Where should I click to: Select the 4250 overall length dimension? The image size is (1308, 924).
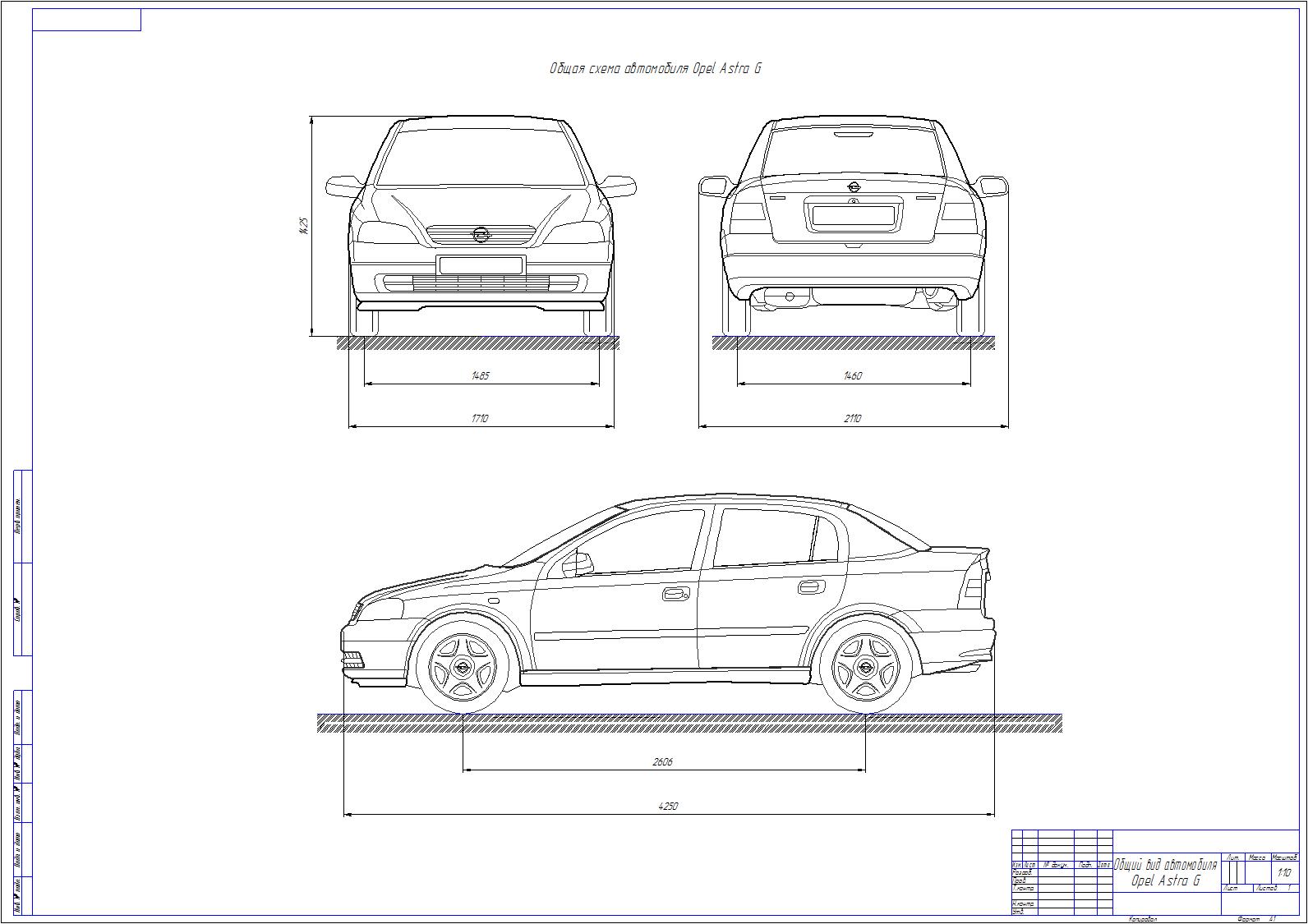click(668, 807)
